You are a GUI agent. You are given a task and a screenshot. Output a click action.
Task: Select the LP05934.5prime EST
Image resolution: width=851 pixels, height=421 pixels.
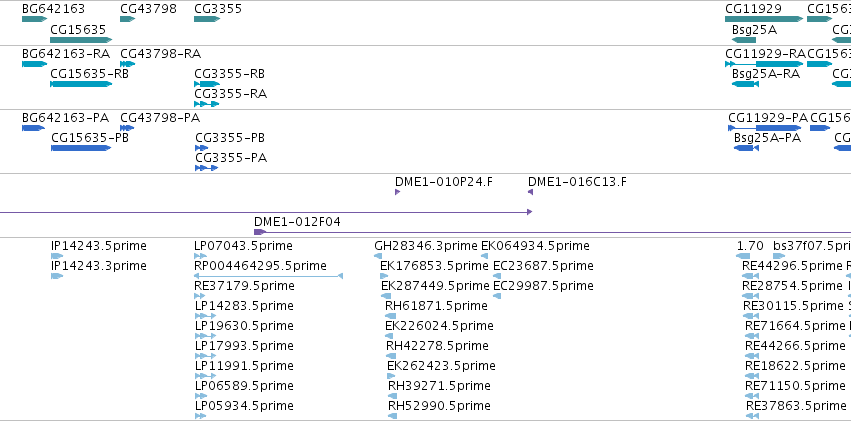[x=200, y=417]
